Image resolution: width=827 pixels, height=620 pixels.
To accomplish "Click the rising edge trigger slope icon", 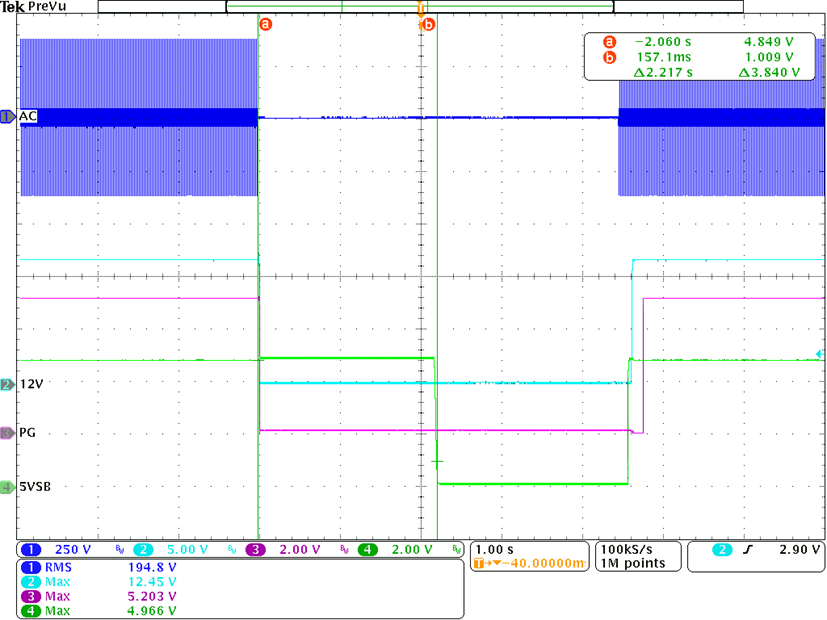I will point(747,550).
